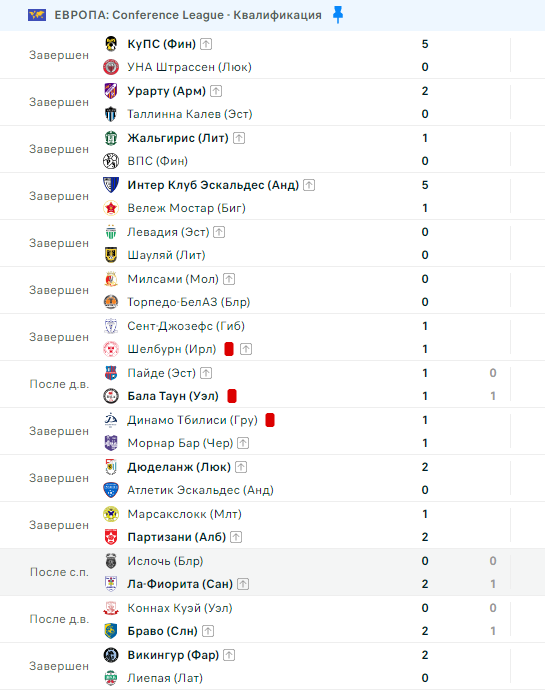Select the highlighted Ислочь vs Ла-Фиорита row
The image size is (545, 694).
point(272,572)
